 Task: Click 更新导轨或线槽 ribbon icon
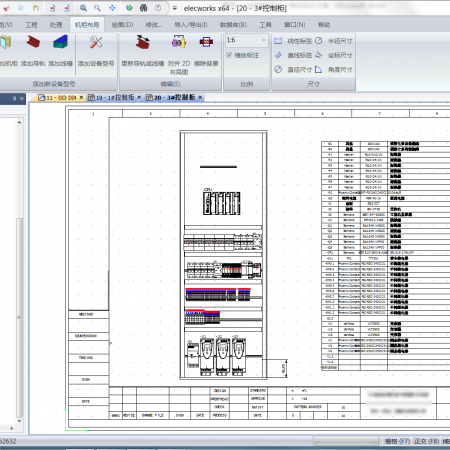click(143, 43)
